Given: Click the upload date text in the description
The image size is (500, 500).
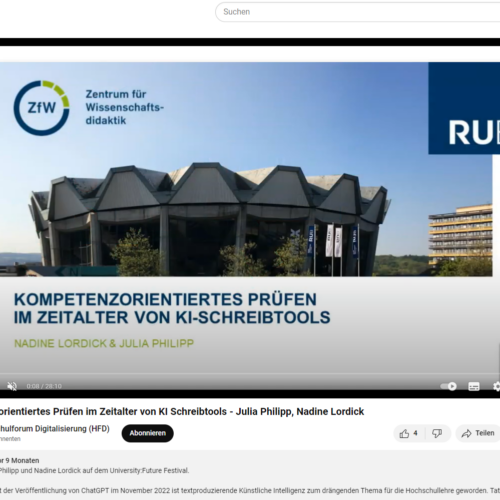Looking at the screenshot, I should pos(20,460).
